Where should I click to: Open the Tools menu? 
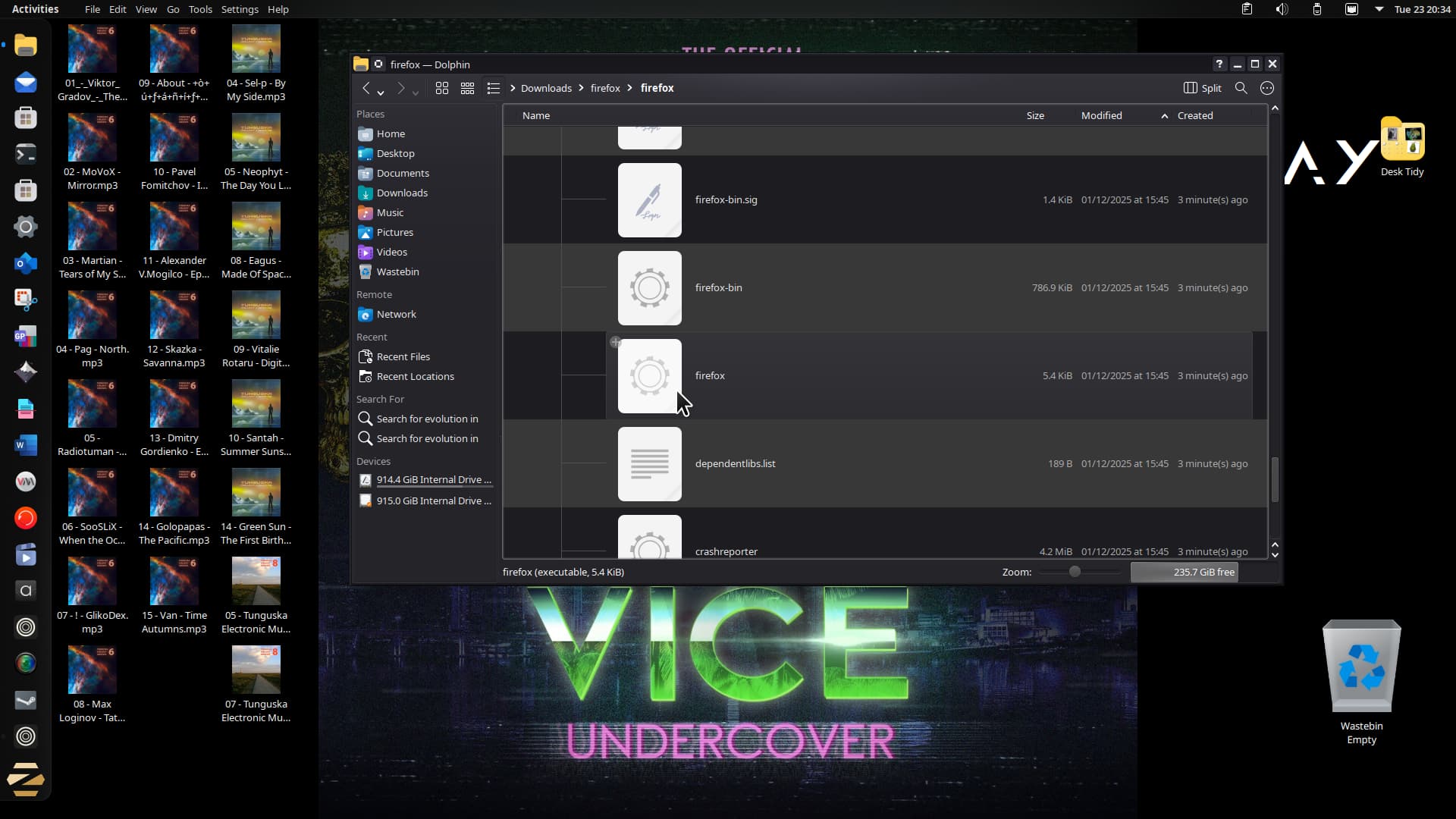(x=200, y=9)
